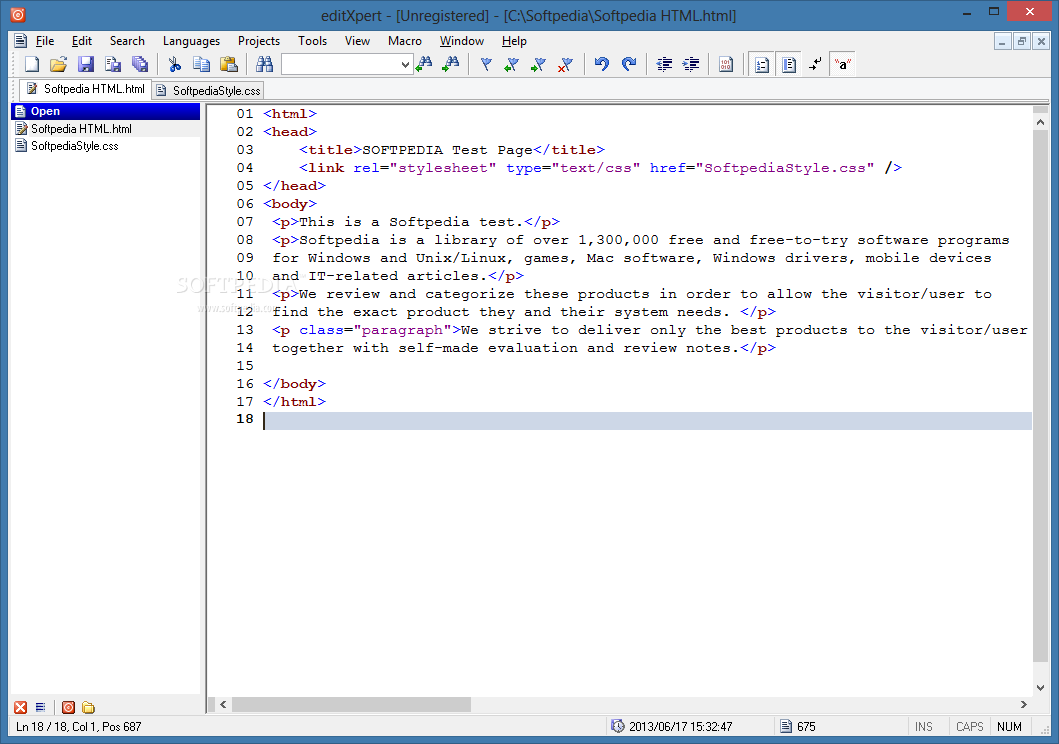The height and width of the screenshot is (744, 1059).
Task: Go to next bookmark flag icon
Action: click(x=538, y=64)
